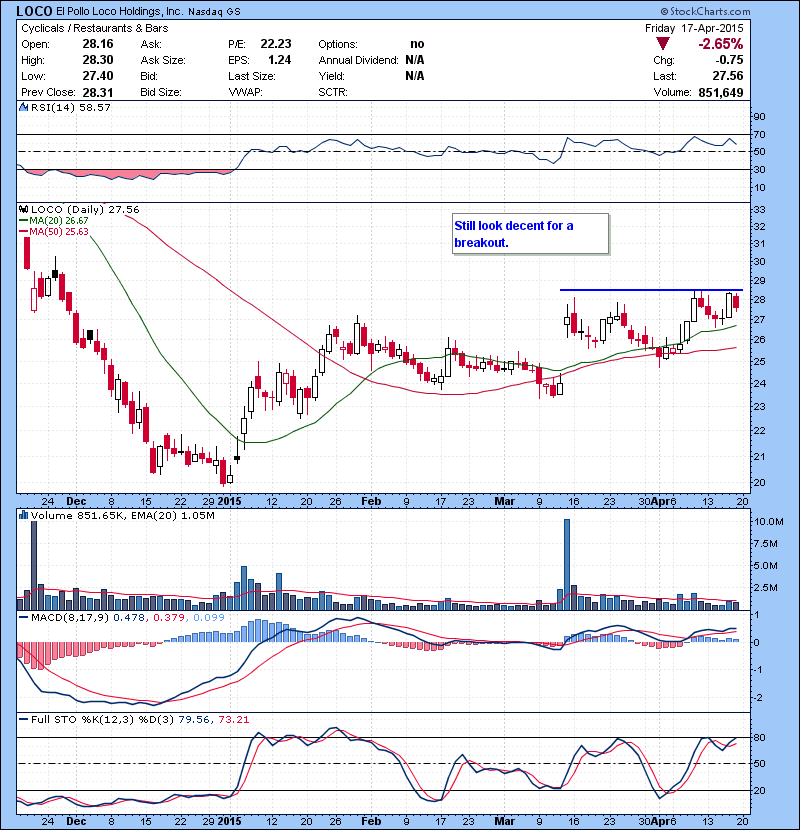Click the -2.65% percent change value
This screenshot has width=800, height=830.
(x=721, y=44)
